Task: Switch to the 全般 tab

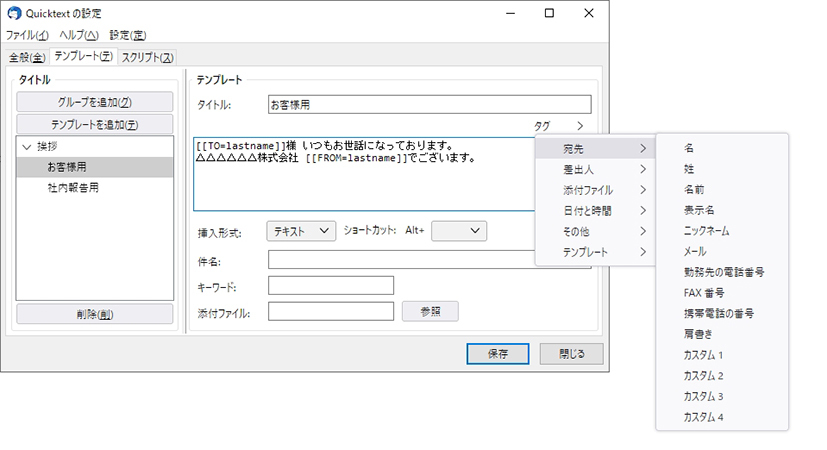Action: click(x=26, y=57)
